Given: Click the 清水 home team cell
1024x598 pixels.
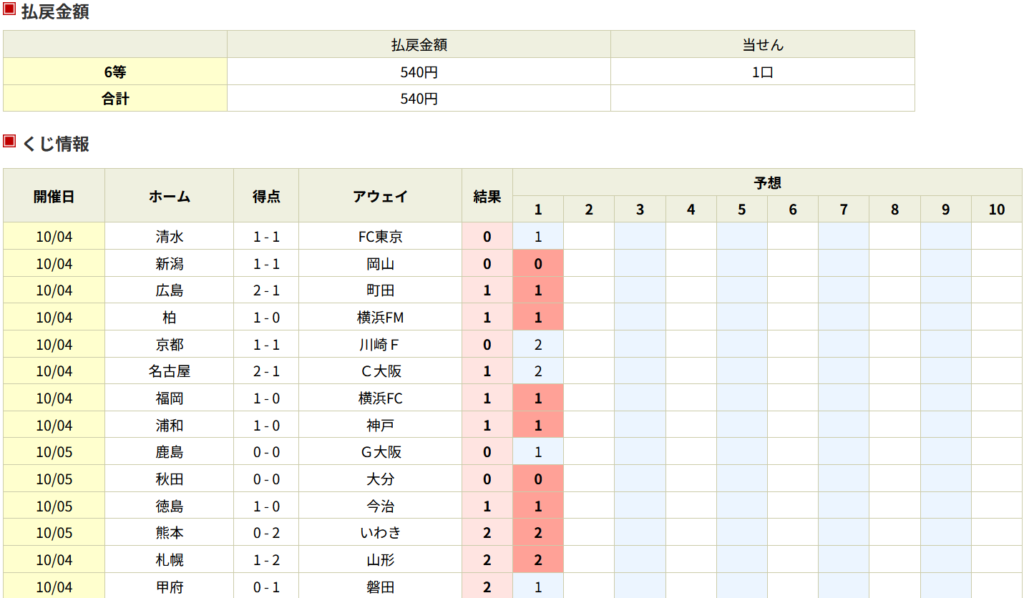Looking at the screenshot, I should 169,237.
